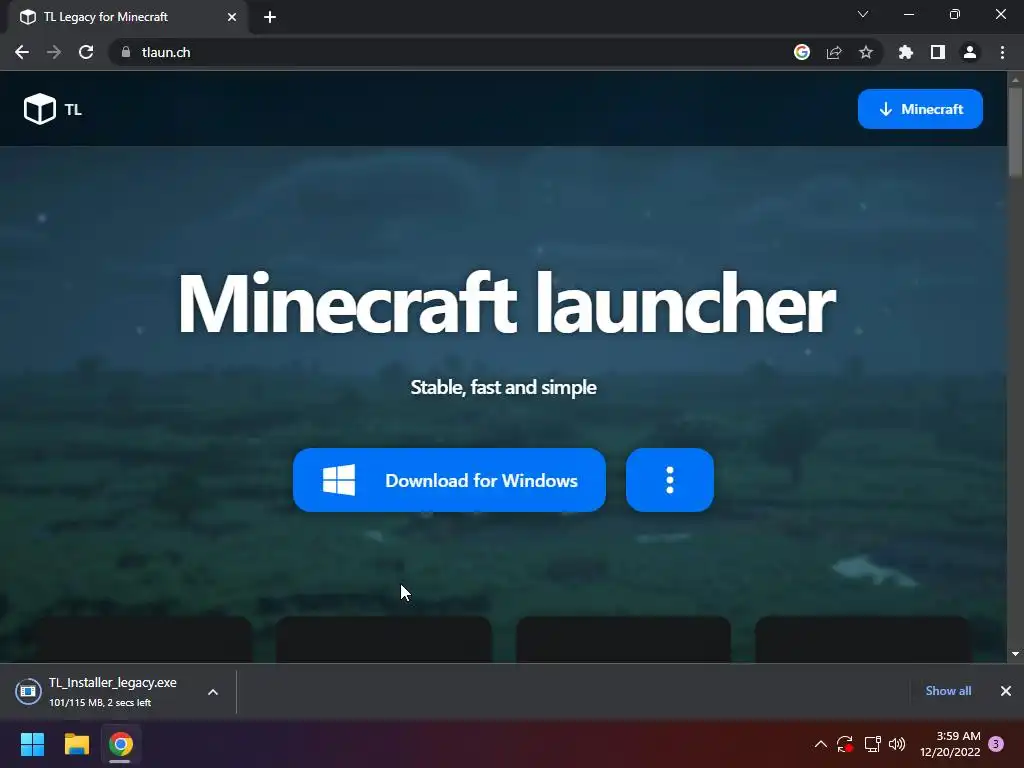Click the sync update tray icon

pos(845,744)
